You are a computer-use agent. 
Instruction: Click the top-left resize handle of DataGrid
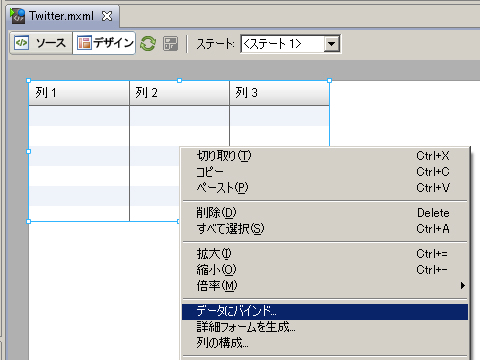[x=28, y=80]
